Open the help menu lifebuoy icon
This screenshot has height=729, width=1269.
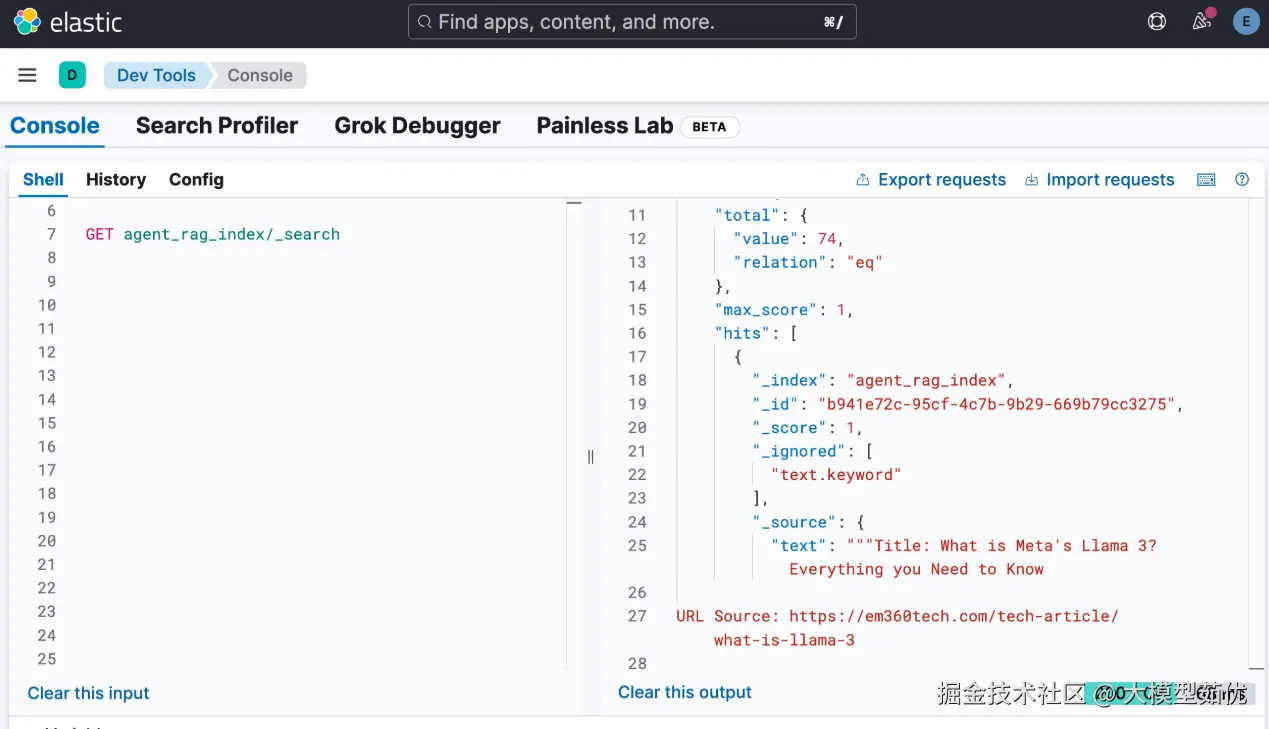1157,22
